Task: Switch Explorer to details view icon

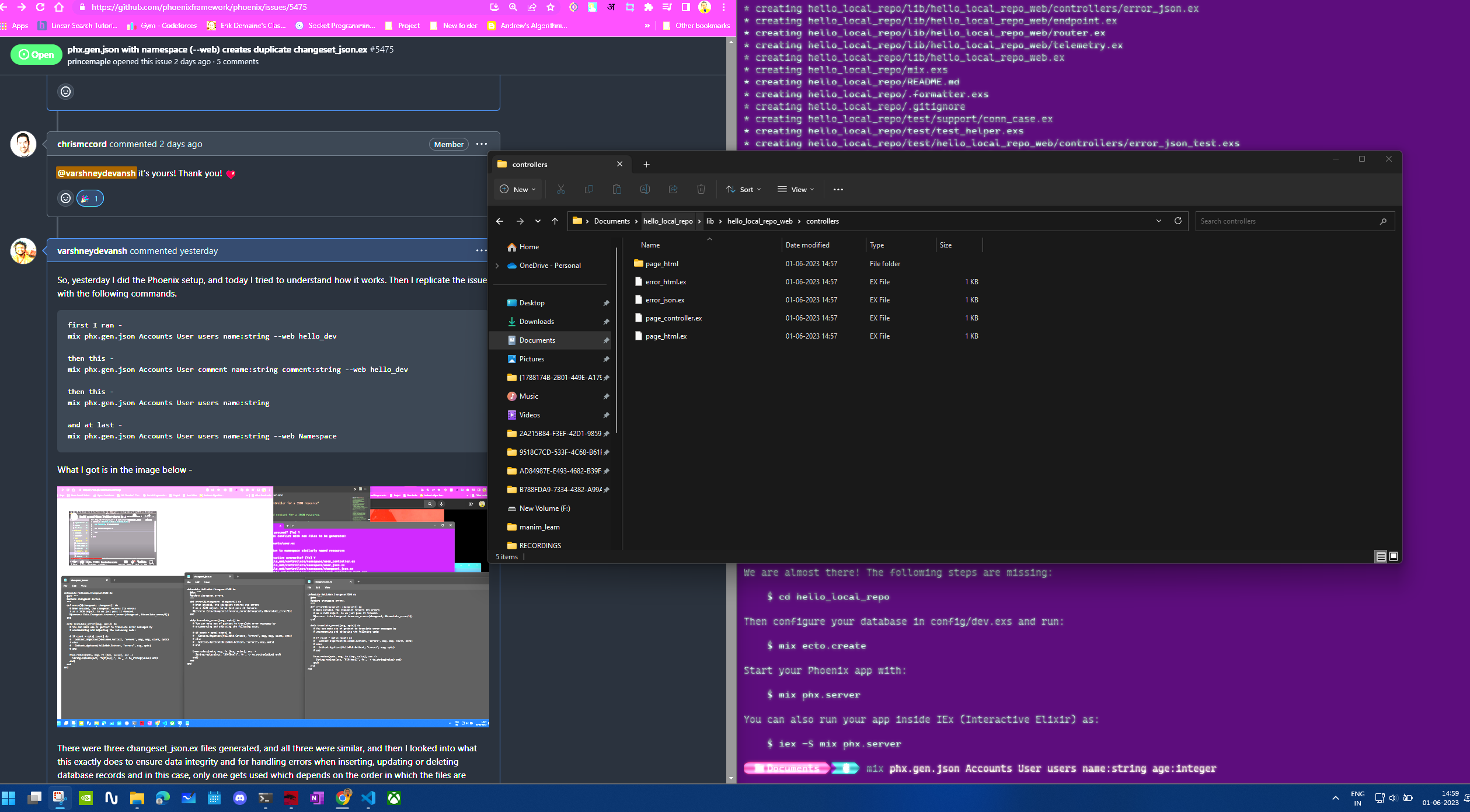Action: 1381,556
